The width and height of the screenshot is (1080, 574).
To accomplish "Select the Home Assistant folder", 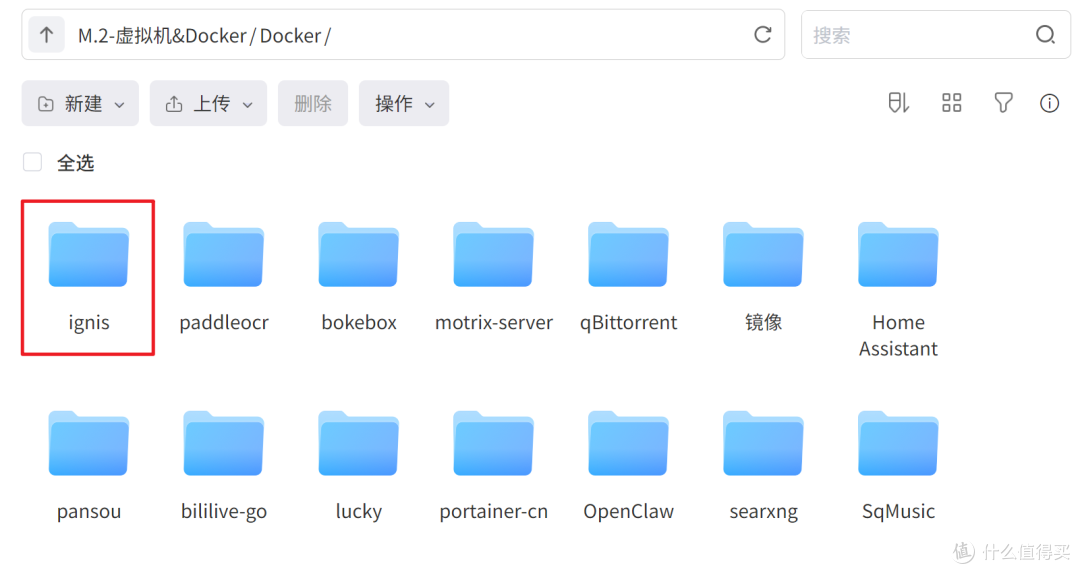I will (898, 289).
